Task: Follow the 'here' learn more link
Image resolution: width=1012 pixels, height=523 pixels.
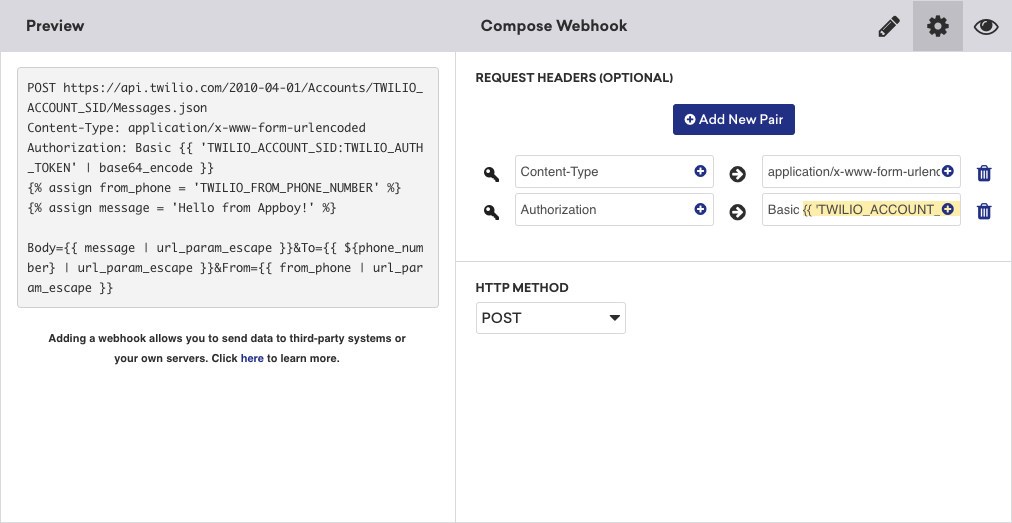Action: click(252, 358)
